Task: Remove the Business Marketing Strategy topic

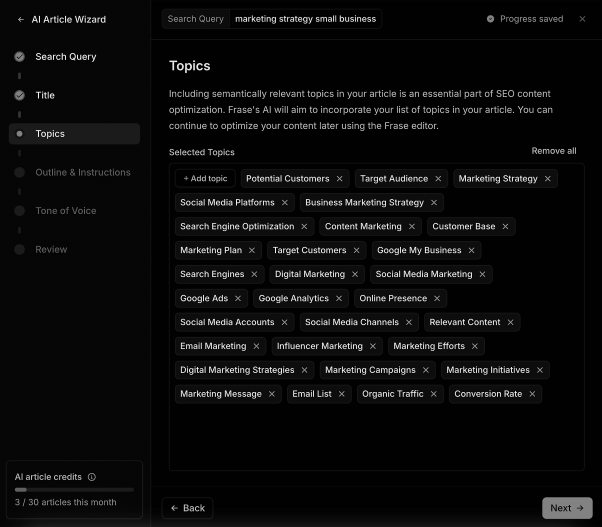Action: (434, 203)
